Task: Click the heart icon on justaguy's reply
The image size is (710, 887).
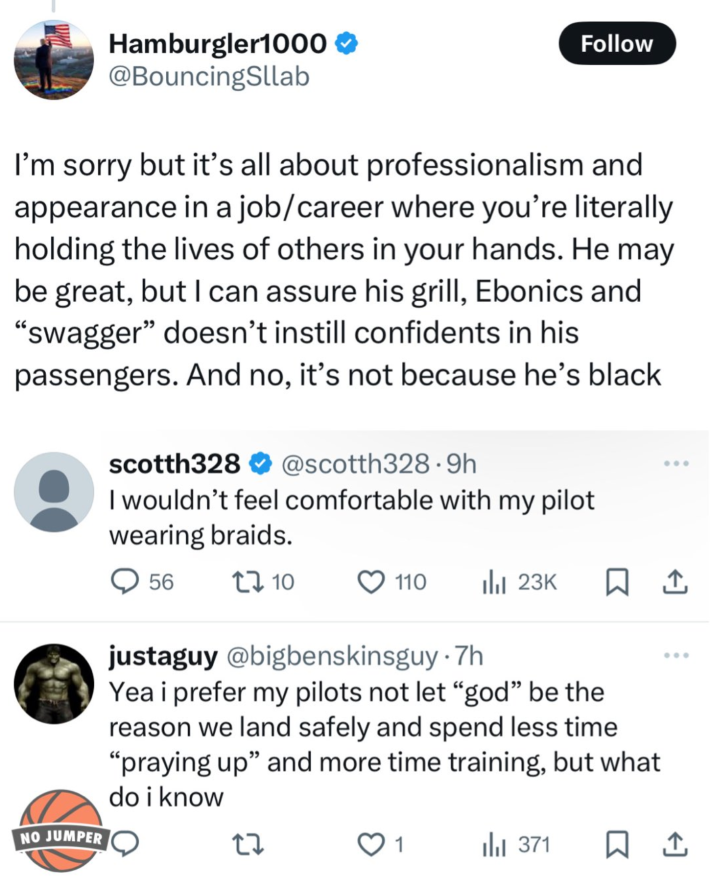Action: click(372, 845)
